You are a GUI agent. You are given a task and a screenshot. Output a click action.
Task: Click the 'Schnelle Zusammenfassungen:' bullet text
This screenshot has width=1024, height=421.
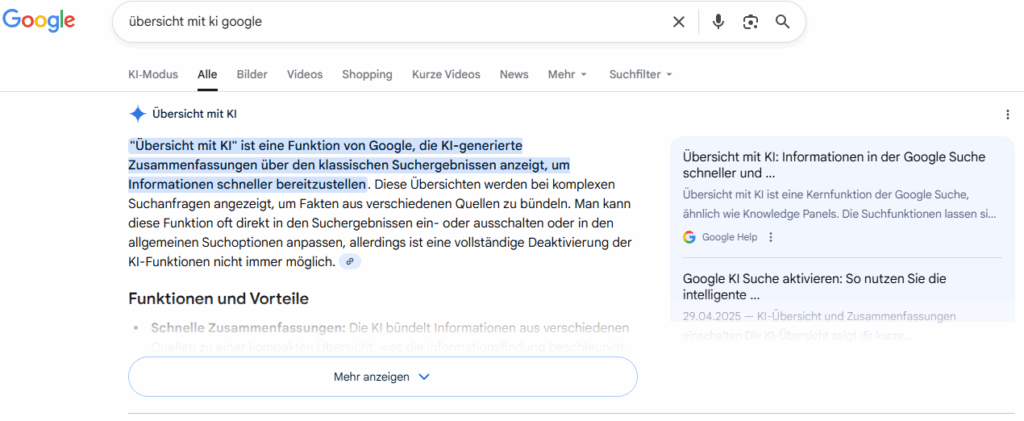click(x=248, y=327)
